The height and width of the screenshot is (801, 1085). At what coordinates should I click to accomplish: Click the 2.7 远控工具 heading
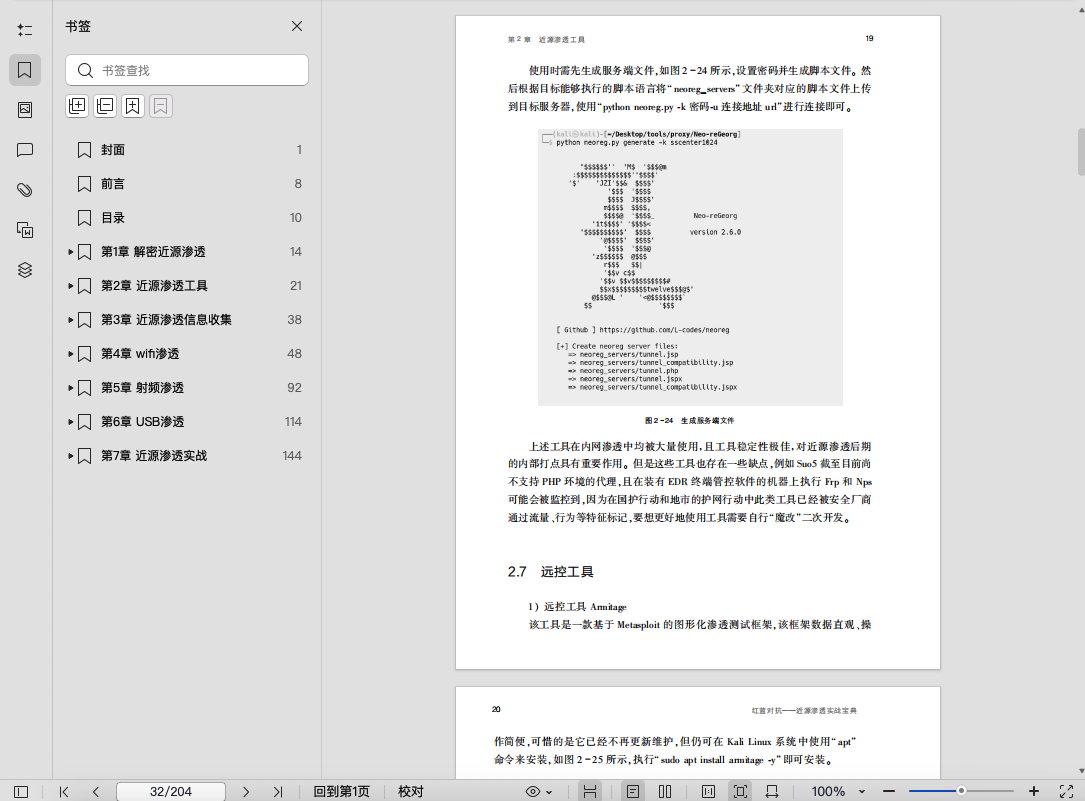550,572
